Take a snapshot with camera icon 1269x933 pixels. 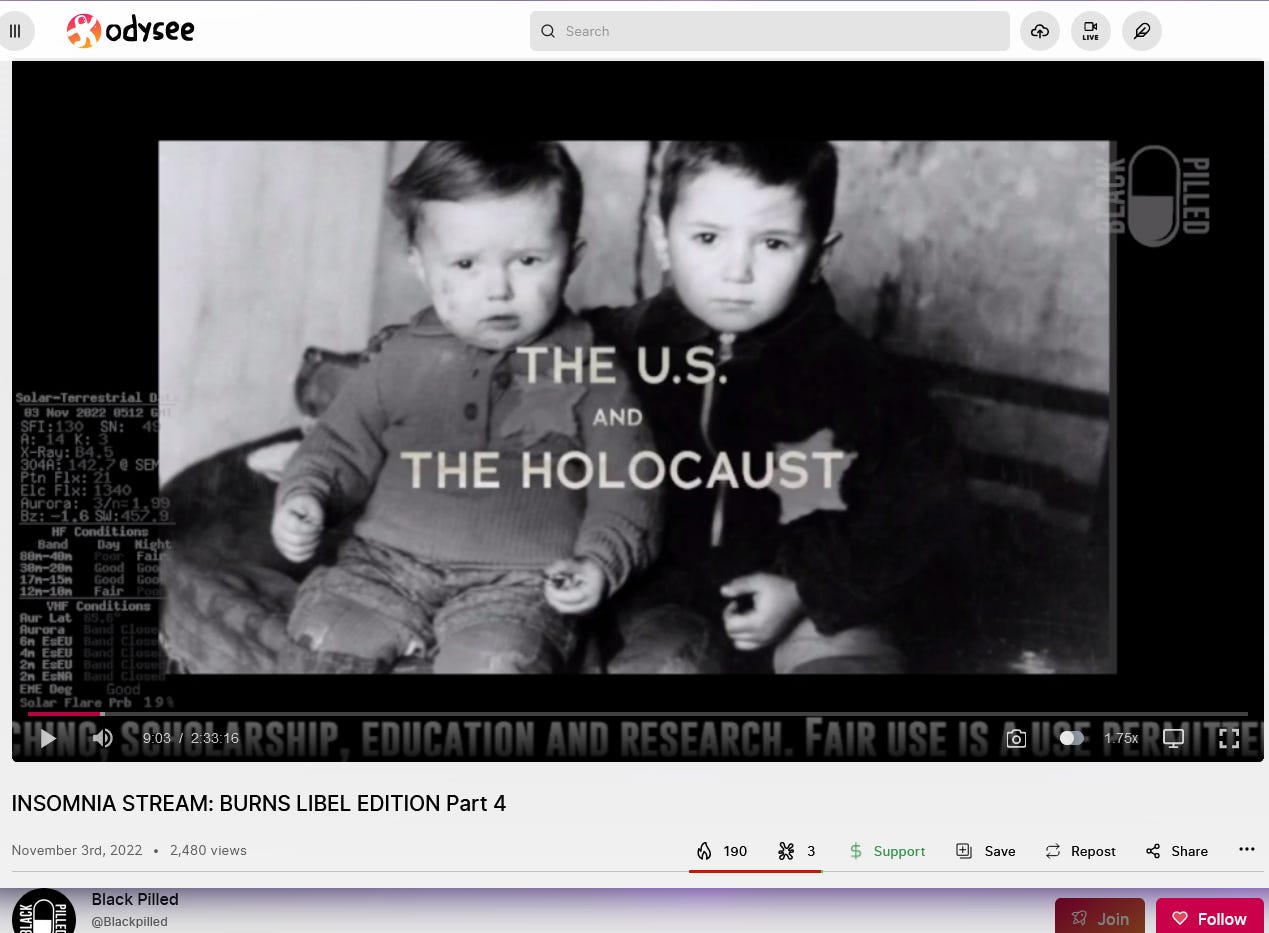[1016, 738]
